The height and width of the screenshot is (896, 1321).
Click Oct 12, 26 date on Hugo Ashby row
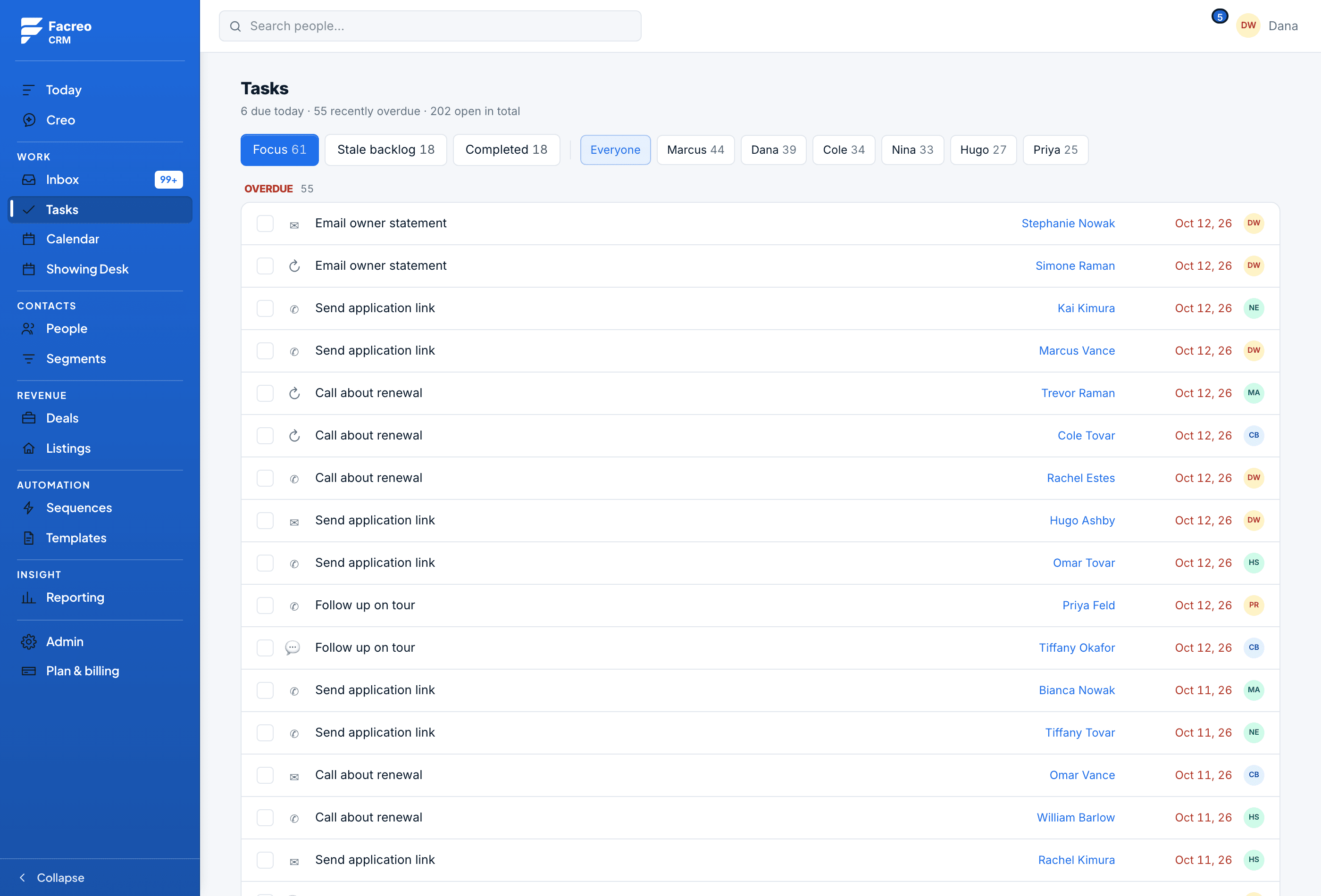[1203, 521]
